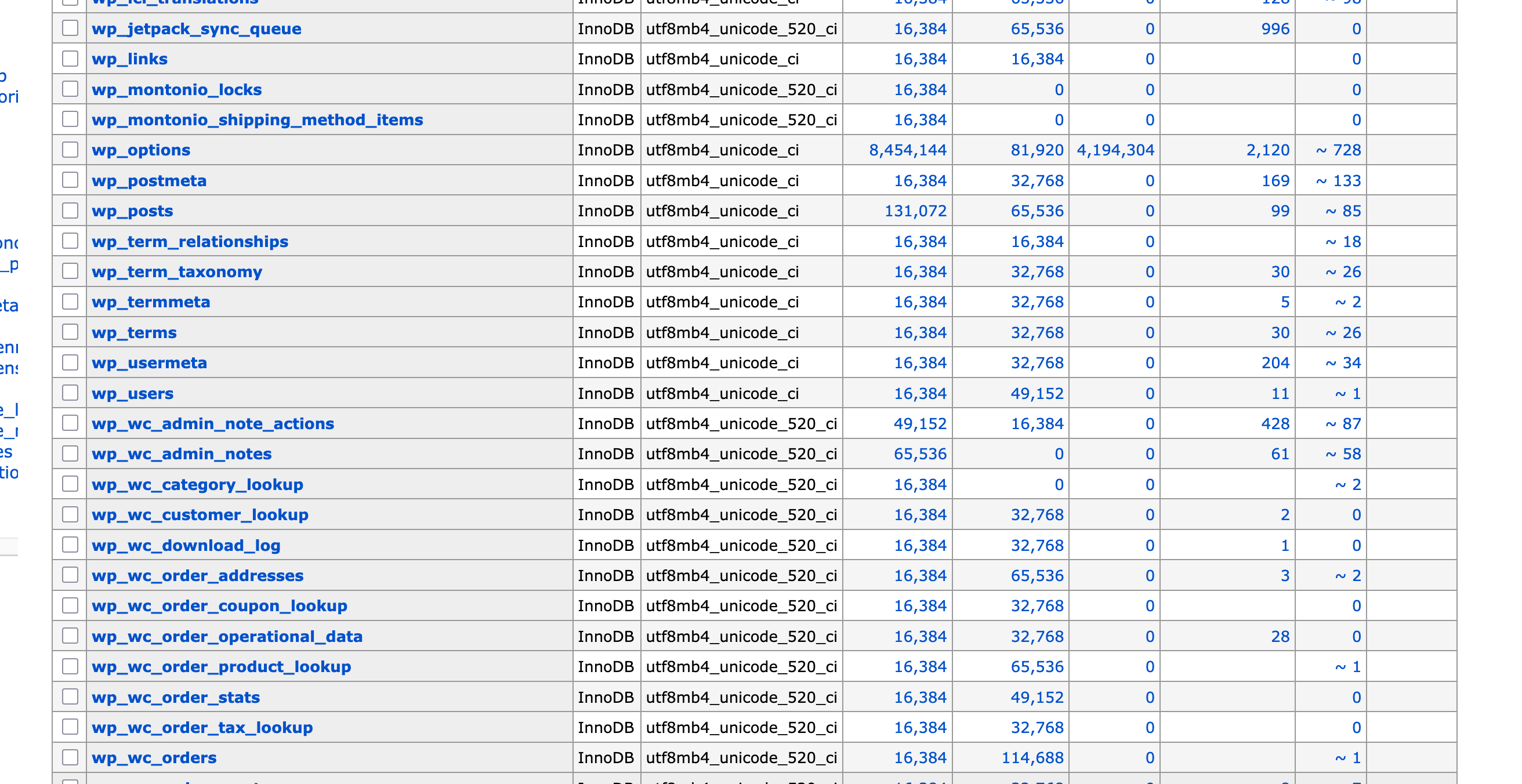Click auto increment 28 in wp_wc_order_operational_data row
The height and width of the screenshot is (784, 1522).
click(x=1280, y=636)
